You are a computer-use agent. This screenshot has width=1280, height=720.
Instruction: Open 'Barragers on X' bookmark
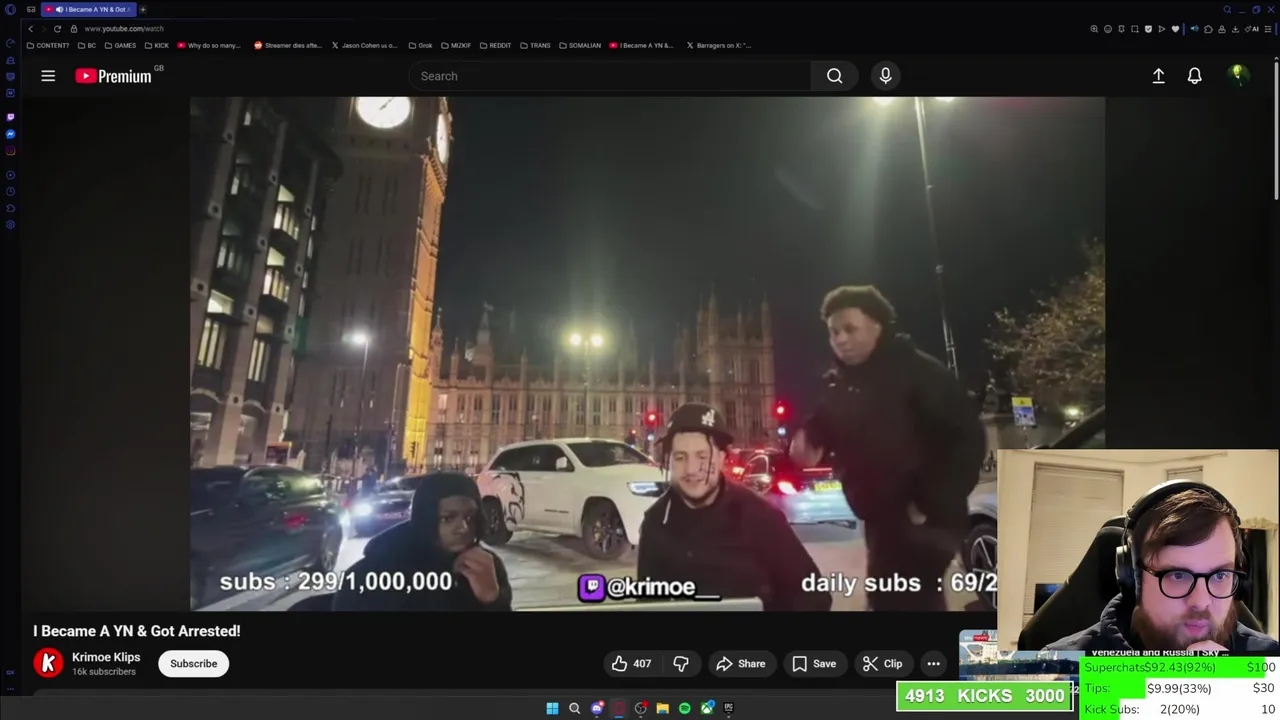(x=719, y=45)
